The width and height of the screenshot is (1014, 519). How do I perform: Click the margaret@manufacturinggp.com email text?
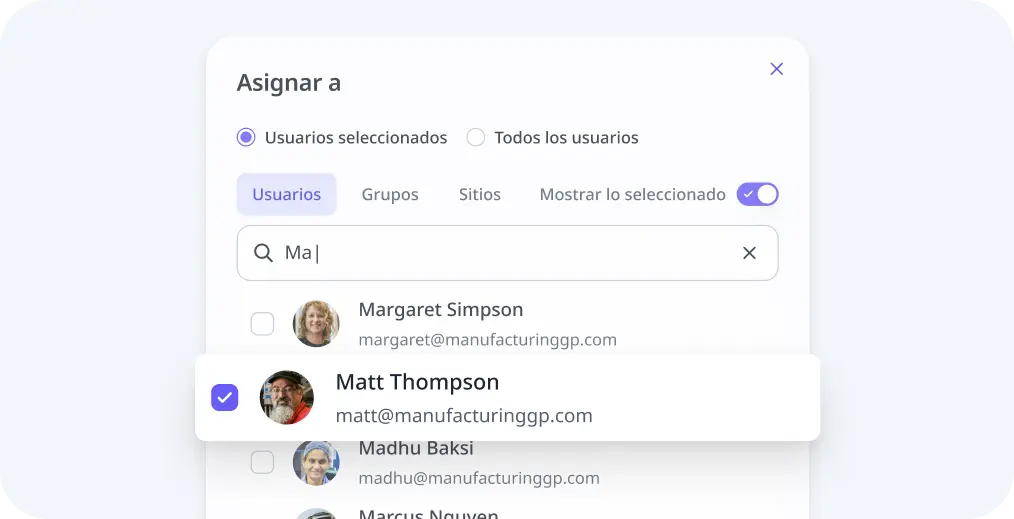point(487,340)
